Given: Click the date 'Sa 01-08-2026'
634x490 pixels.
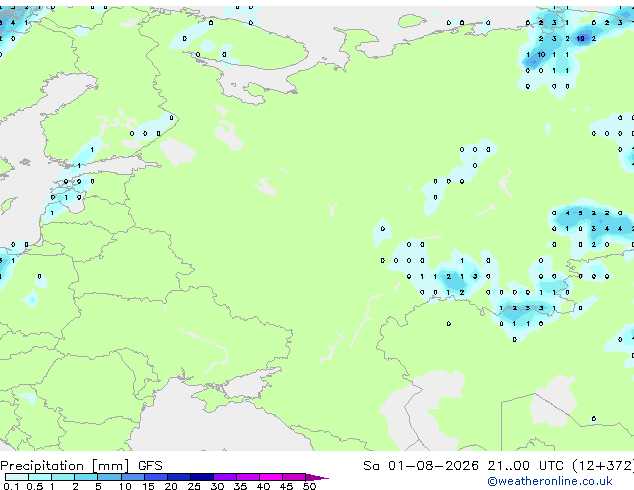Looking at the screenshot, I should point(421,466).
